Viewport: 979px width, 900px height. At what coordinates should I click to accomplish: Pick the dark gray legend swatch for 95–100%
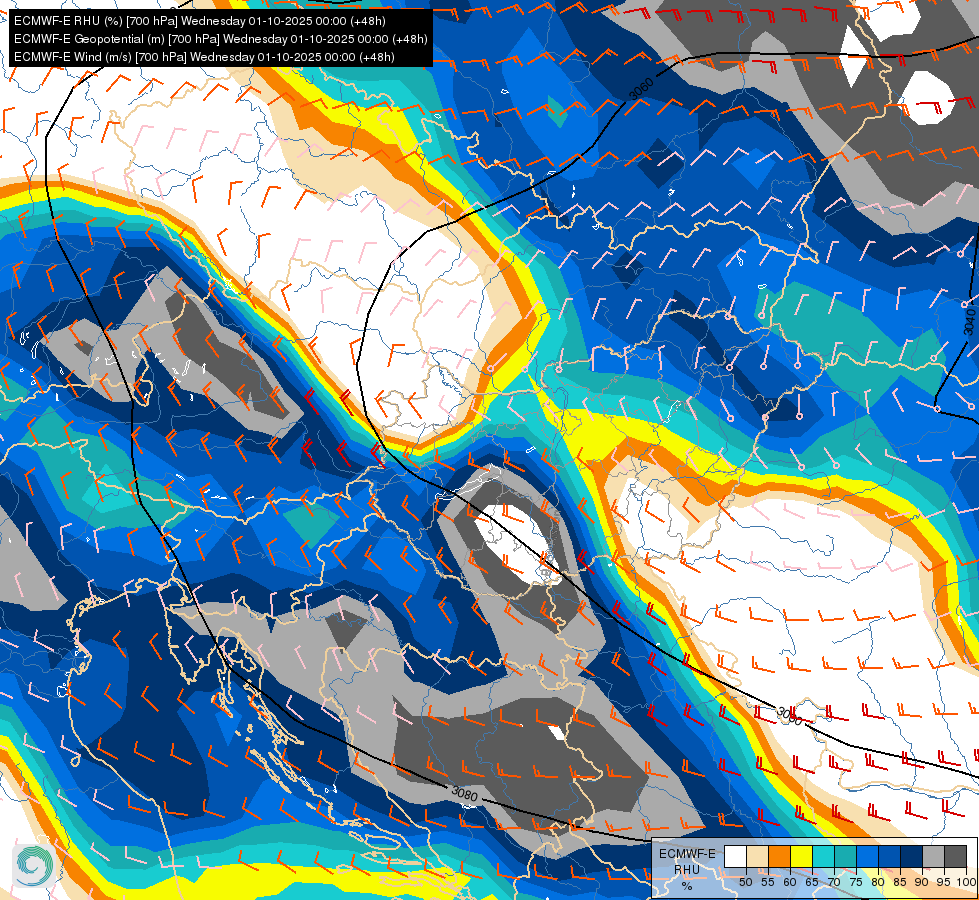tap(956, 856)
